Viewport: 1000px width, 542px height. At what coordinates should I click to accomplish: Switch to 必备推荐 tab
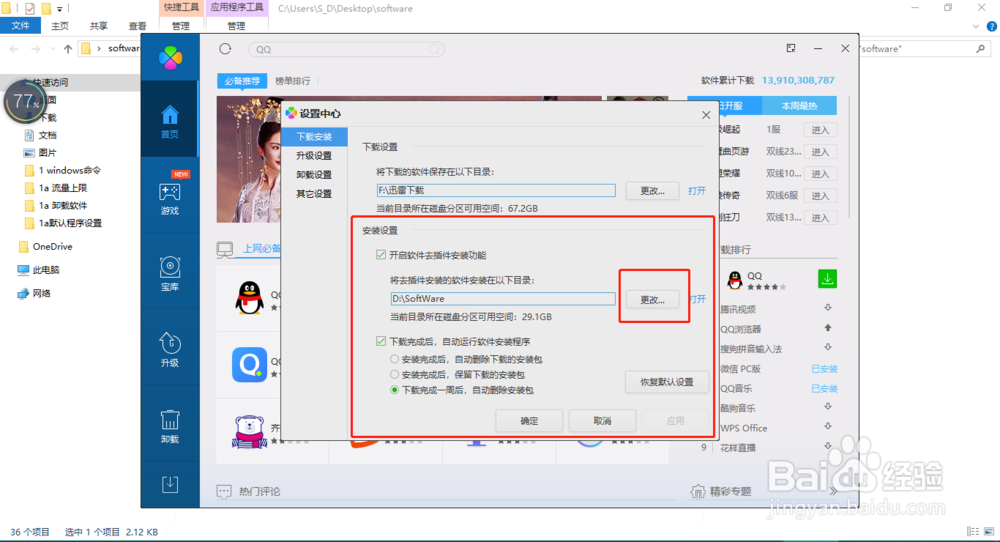click(242, 81)
